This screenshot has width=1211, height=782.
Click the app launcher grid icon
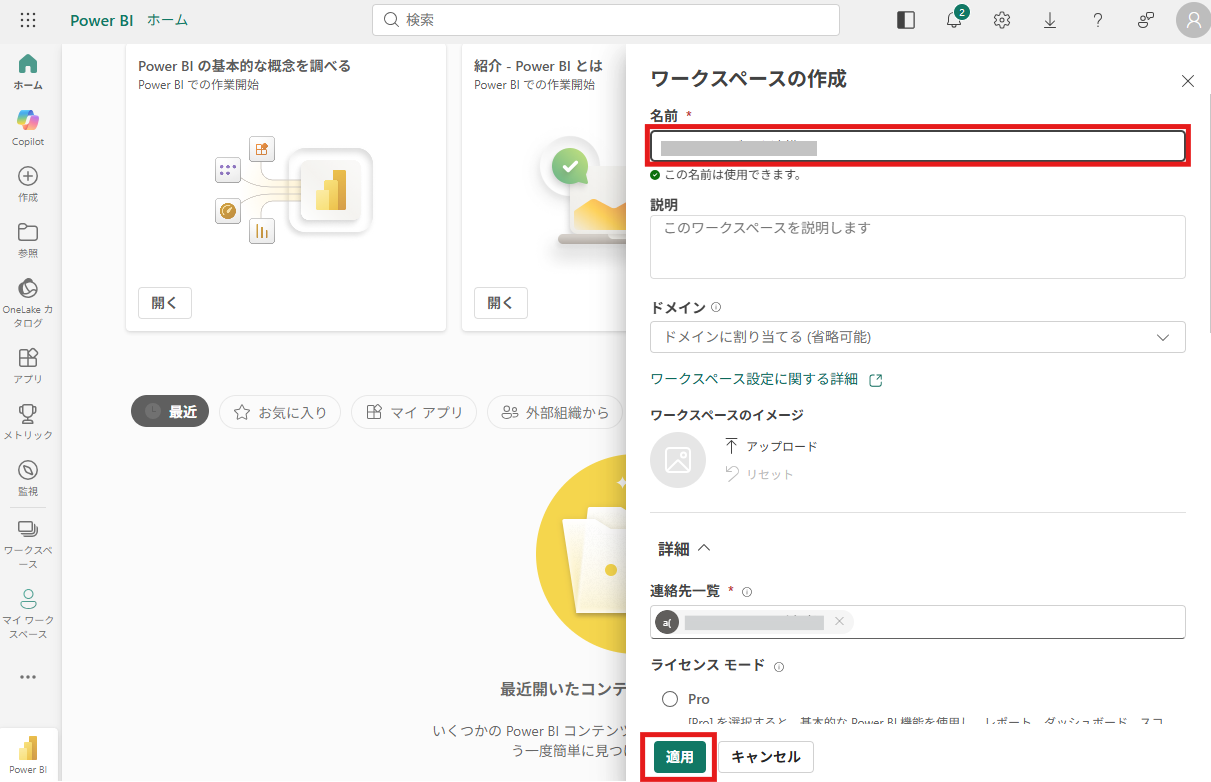pos(28,20)
